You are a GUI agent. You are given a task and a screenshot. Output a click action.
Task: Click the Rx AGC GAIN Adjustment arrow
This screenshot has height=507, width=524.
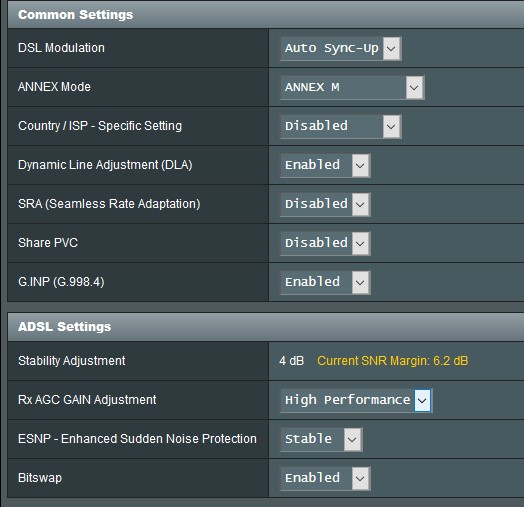(422, 400)
